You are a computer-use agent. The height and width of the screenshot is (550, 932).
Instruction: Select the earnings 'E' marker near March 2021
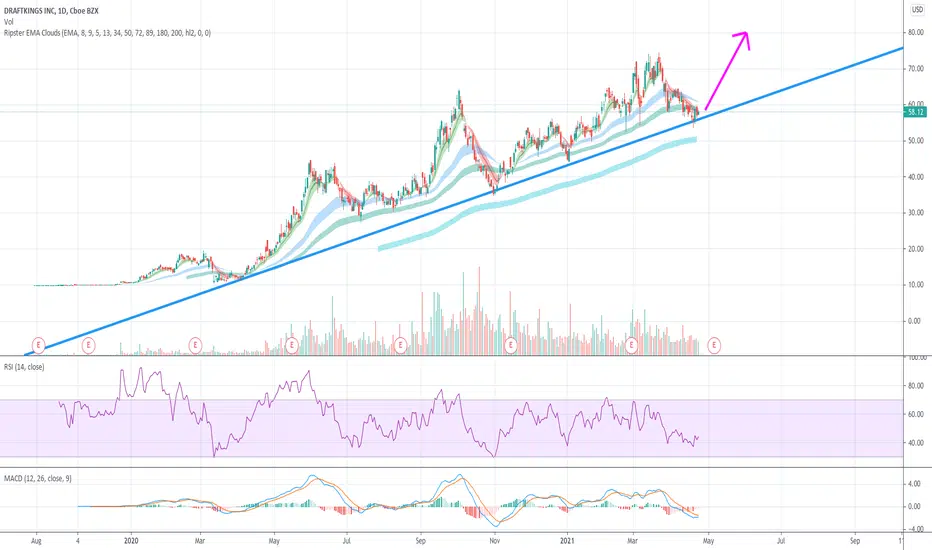click(x=631, y=344)
